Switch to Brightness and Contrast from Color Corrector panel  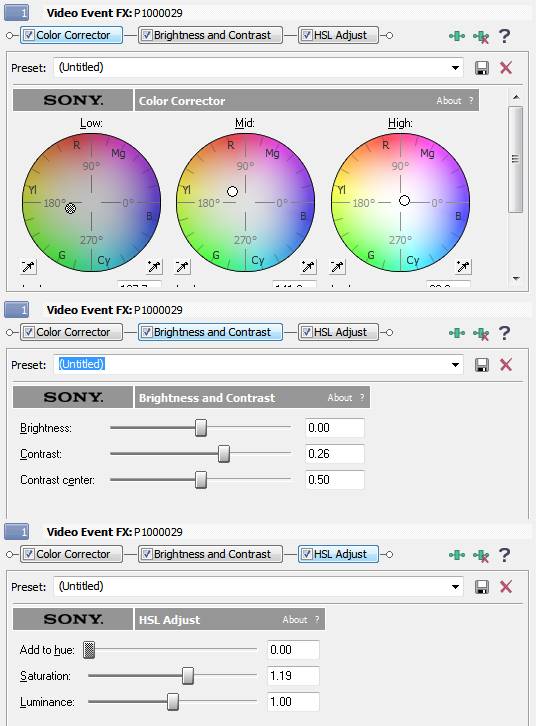212,35
